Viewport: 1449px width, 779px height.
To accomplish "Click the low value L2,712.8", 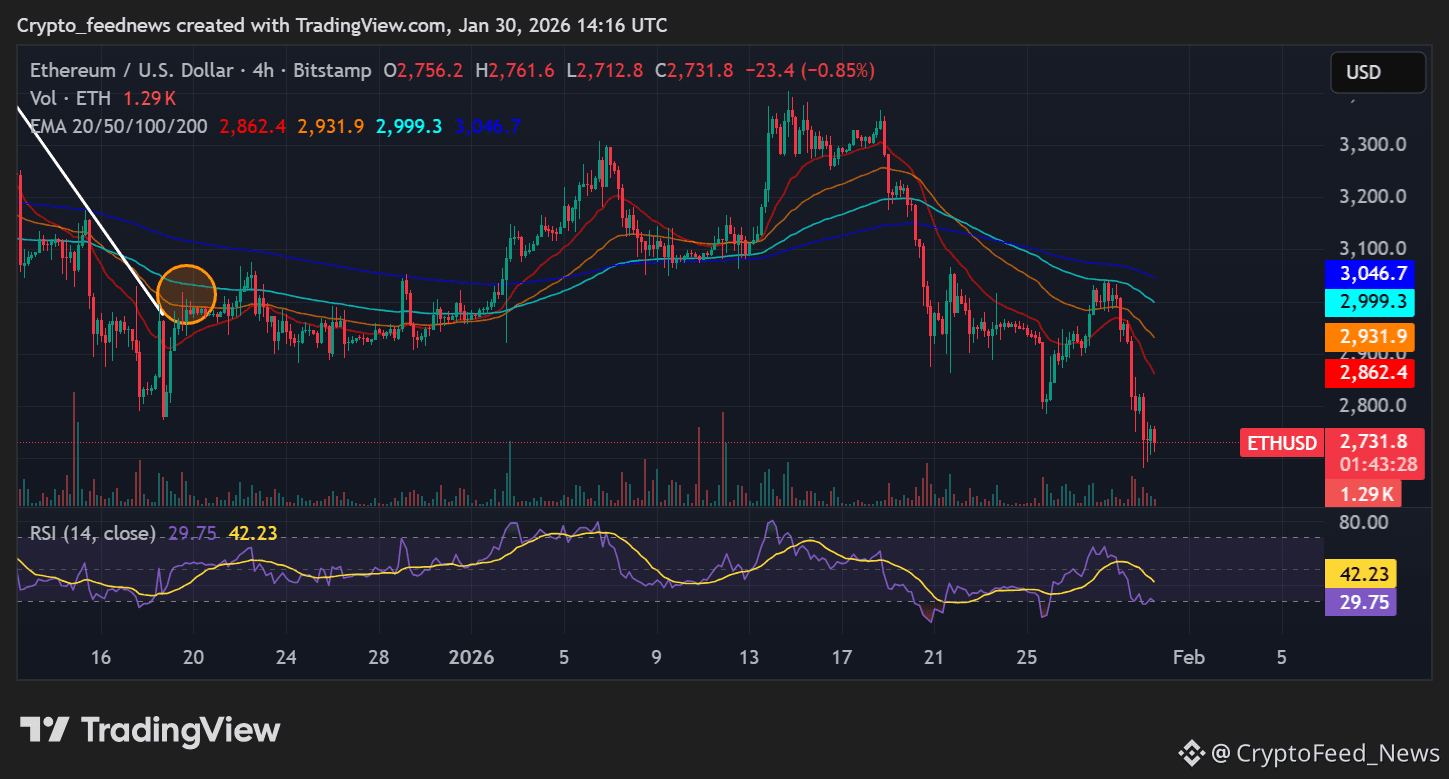I will coord(605,71).
